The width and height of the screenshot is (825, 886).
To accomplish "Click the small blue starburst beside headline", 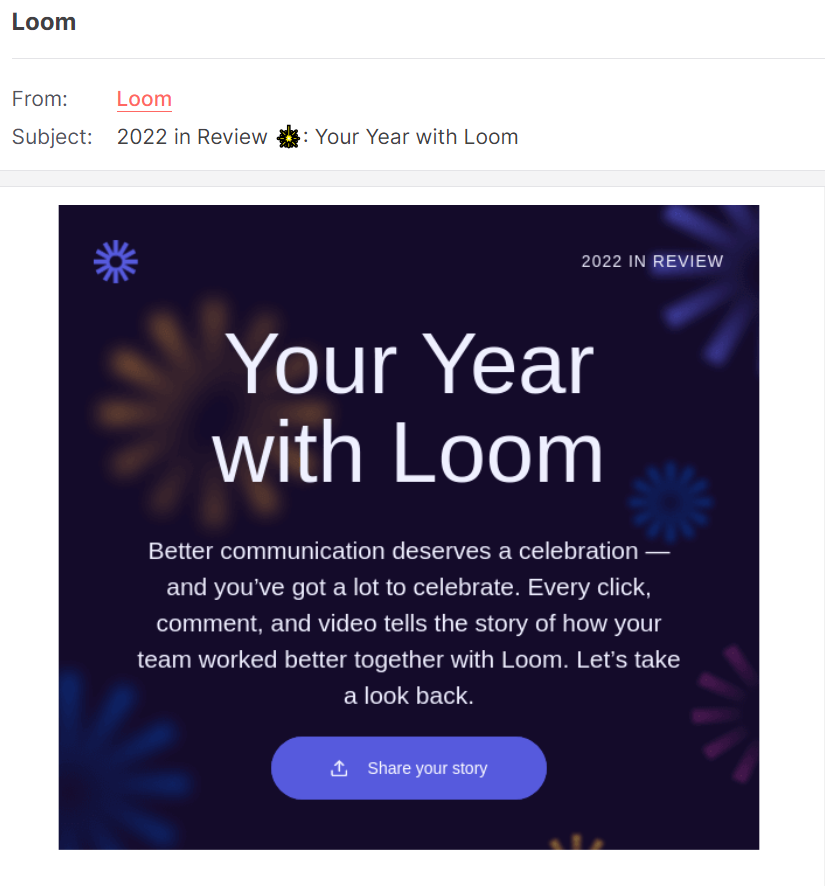I will (670, 501).
